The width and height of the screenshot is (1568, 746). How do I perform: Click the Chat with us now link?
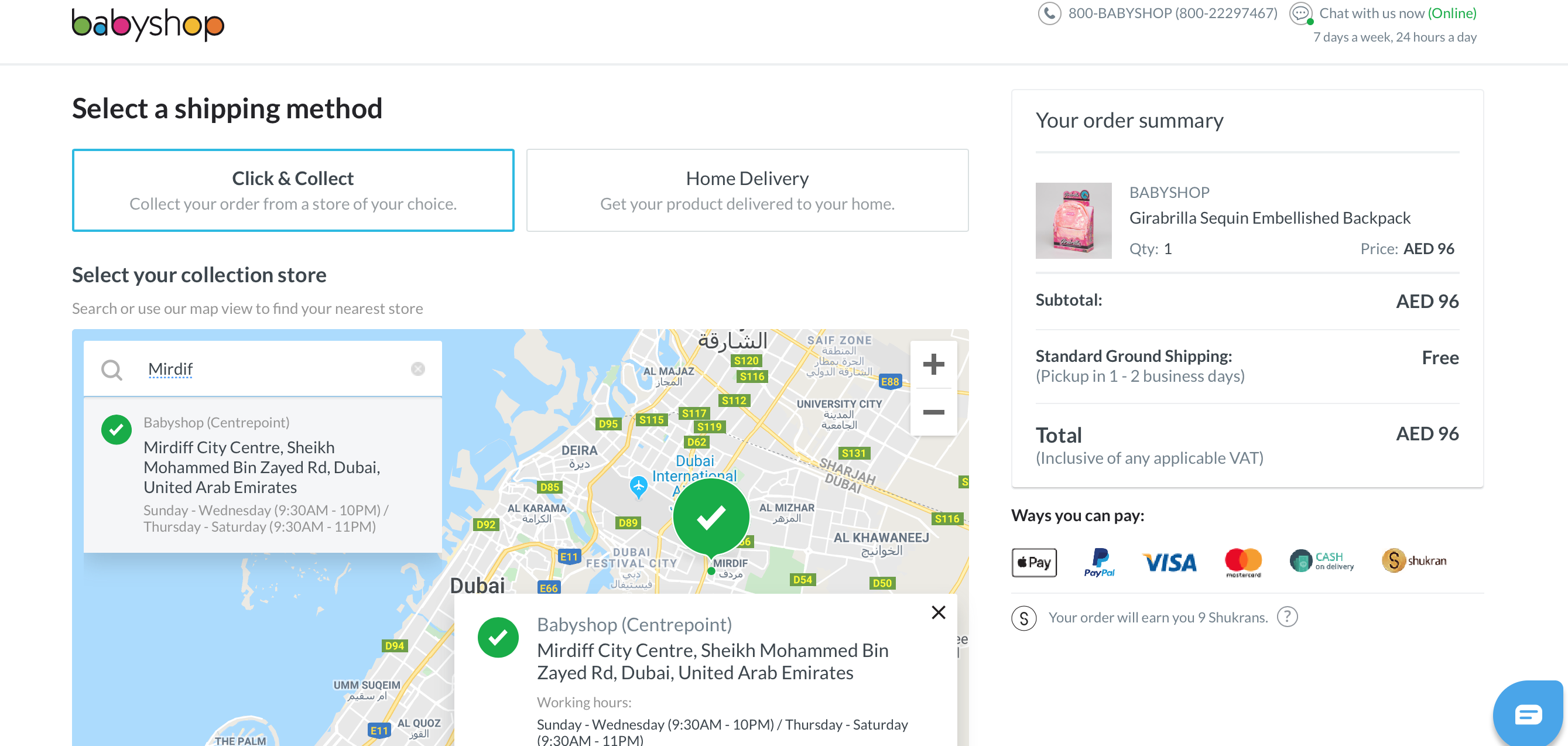point(1398,13)
